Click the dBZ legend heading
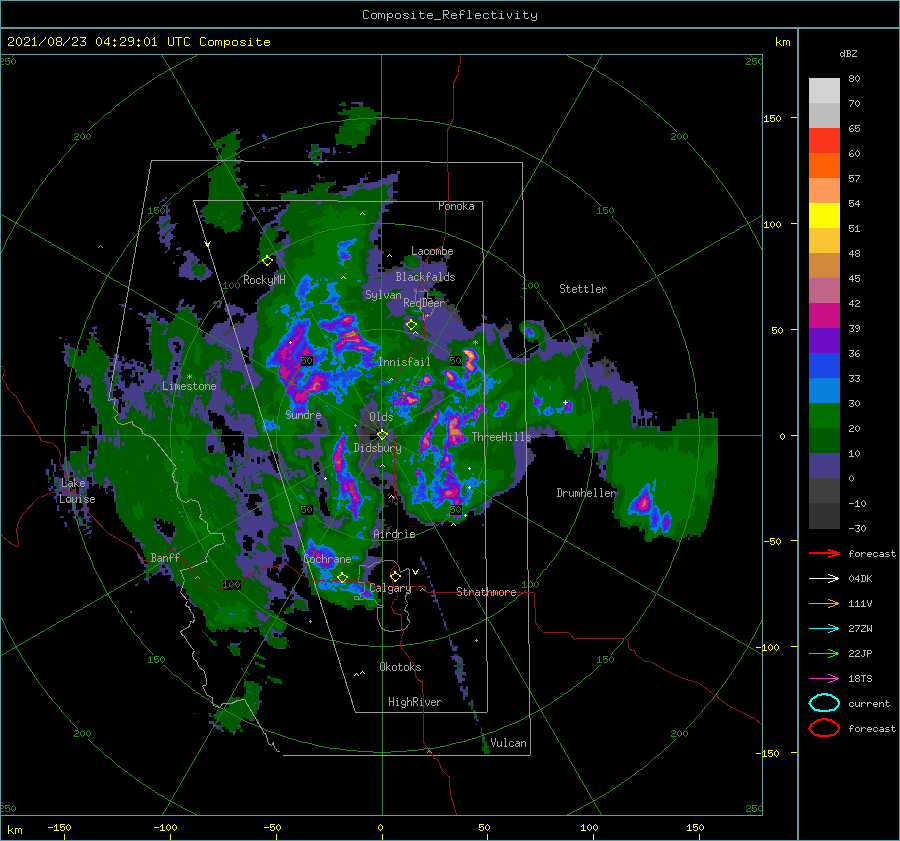 coord(848,53)
